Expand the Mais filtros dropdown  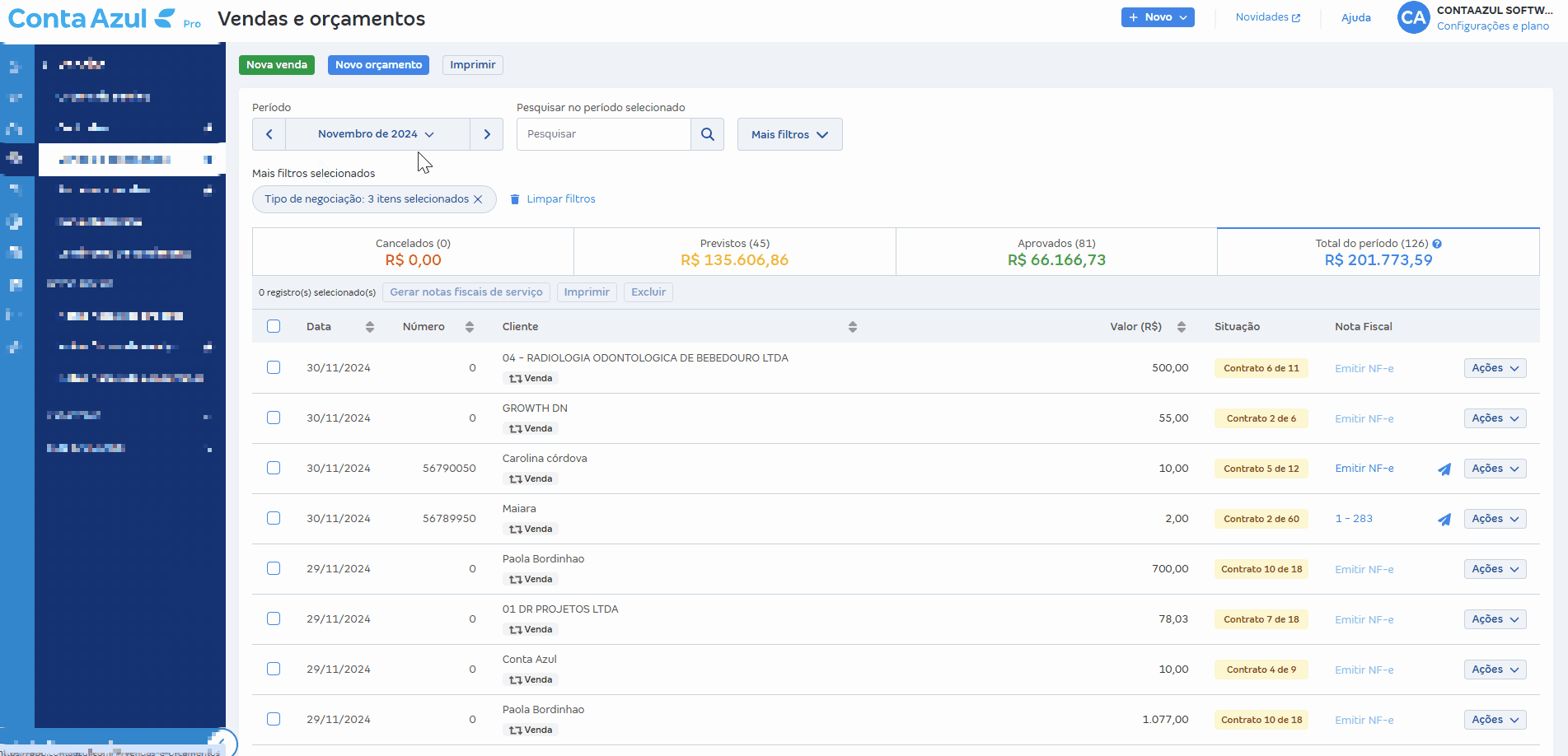coord(789,134)
